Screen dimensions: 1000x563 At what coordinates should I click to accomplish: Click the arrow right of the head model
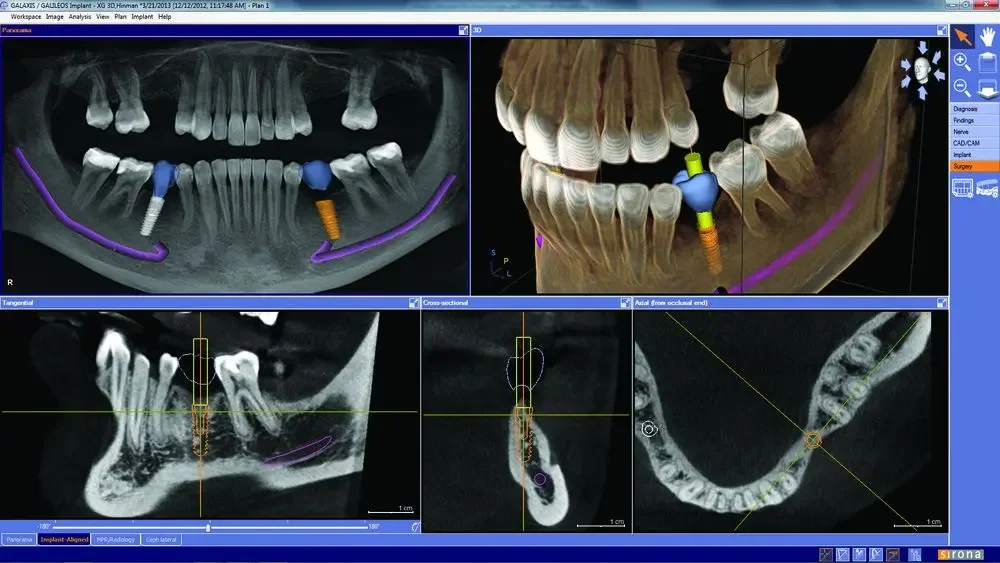coord(940,75)
